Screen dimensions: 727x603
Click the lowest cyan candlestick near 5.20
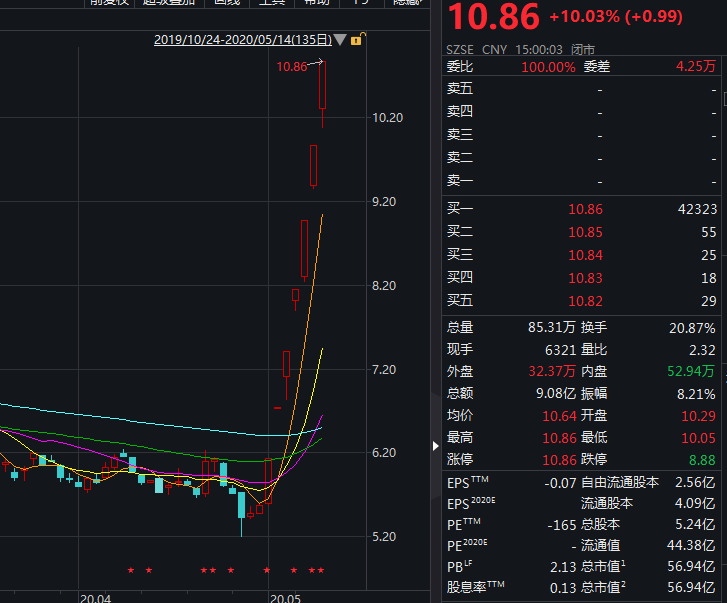click(241, 503)
